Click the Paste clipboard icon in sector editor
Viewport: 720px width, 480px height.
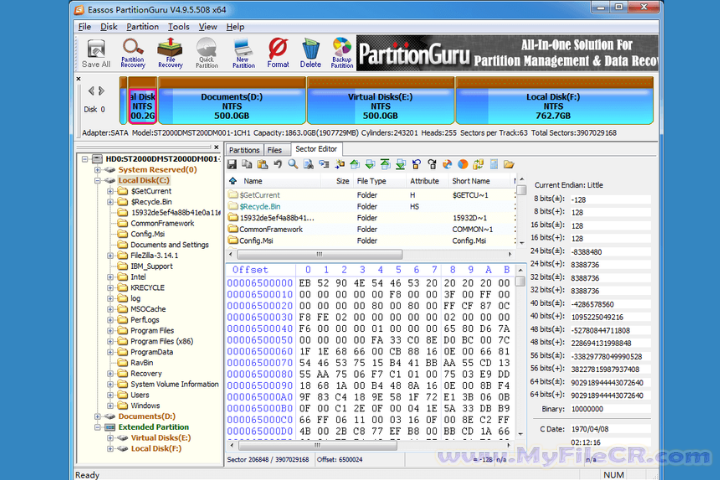click(262, 164)
